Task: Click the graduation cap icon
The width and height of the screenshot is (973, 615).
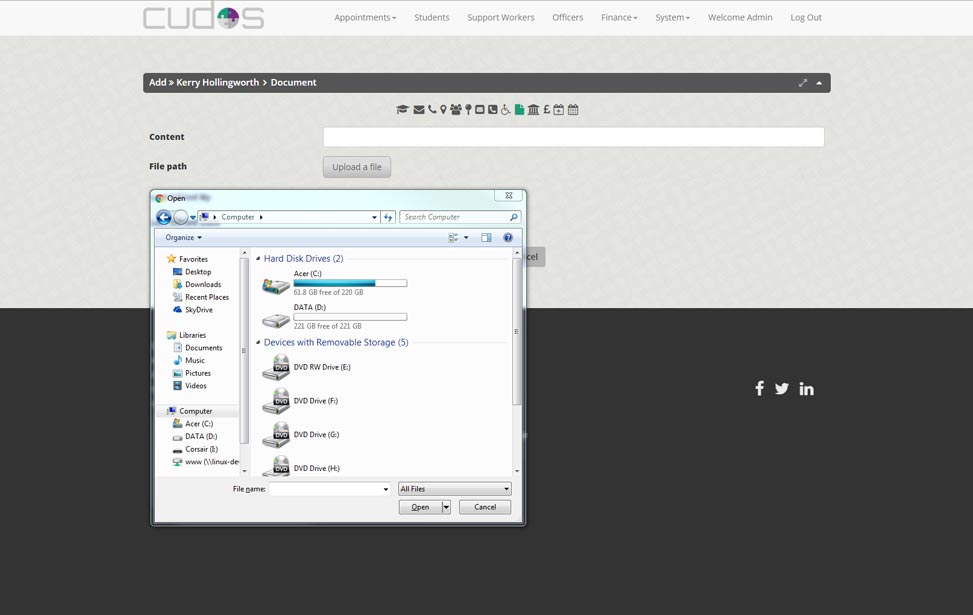Action: [402, 110]
